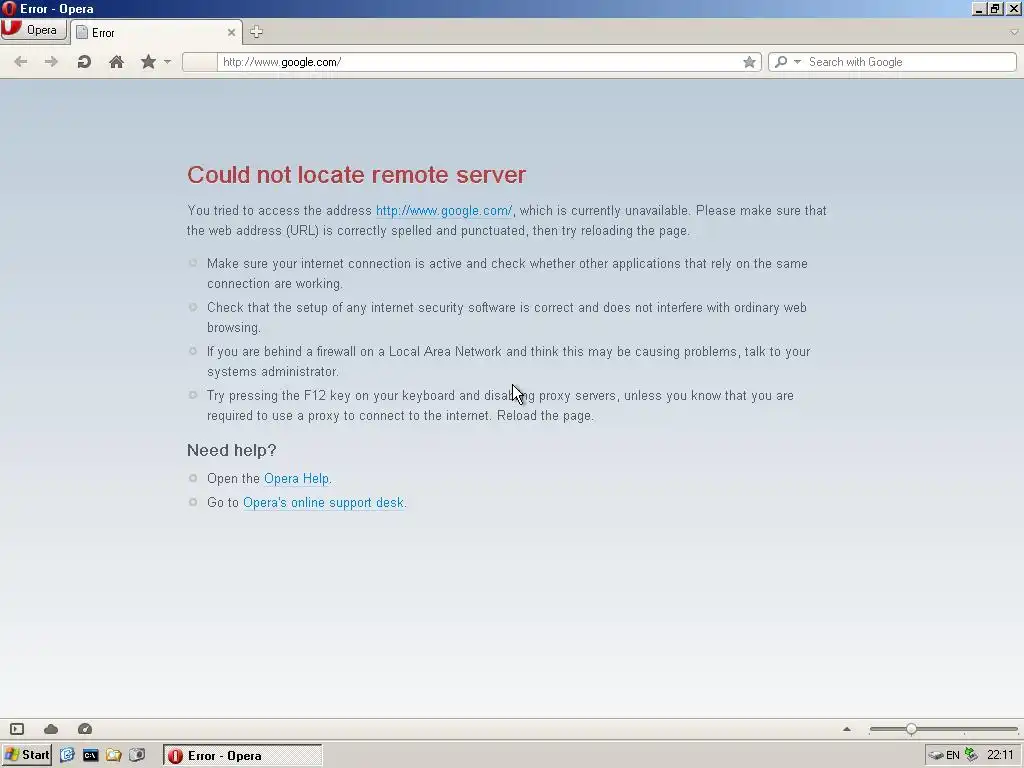Image resolution: width=1024 pixels, height=768 pixels.
Task: Open Opera Link cloud icon
Action: coord(51,729)
